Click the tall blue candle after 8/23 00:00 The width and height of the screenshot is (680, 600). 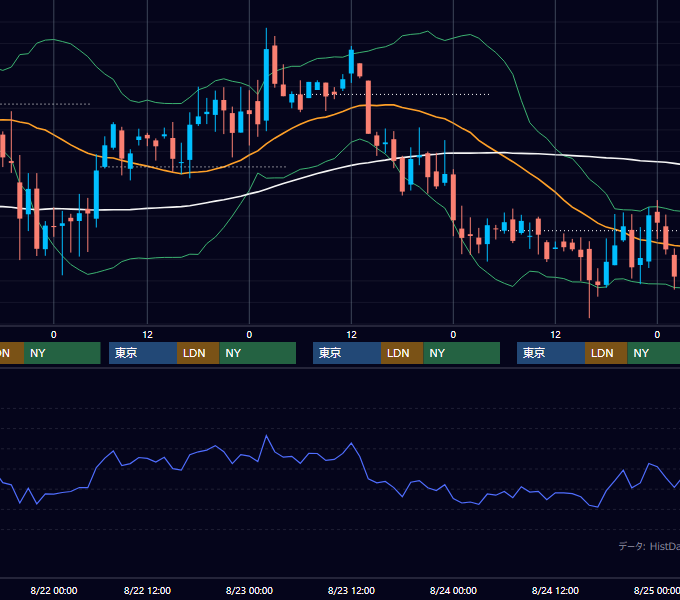click(266, 85)
